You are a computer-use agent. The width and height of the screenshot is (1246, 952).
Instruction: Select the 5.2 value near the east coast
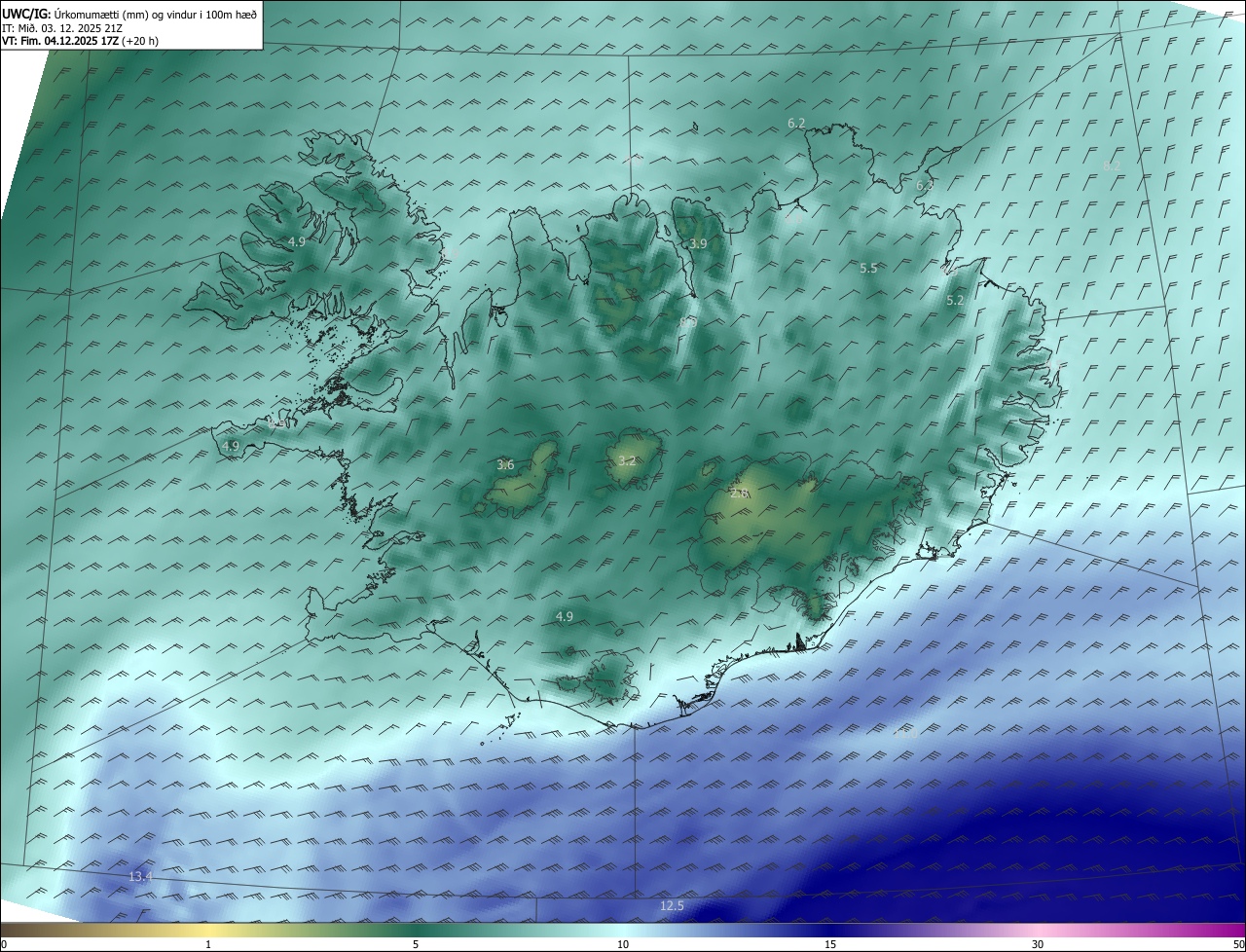(955, 301)
